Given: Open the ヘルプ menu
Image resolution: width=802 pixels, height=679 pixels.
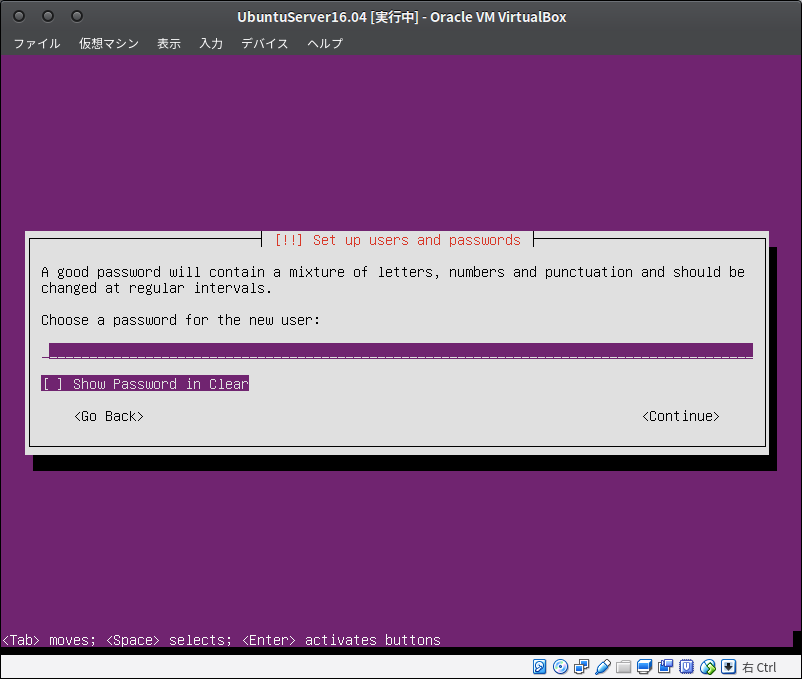Looking at the screenshot, I should 325,43.
